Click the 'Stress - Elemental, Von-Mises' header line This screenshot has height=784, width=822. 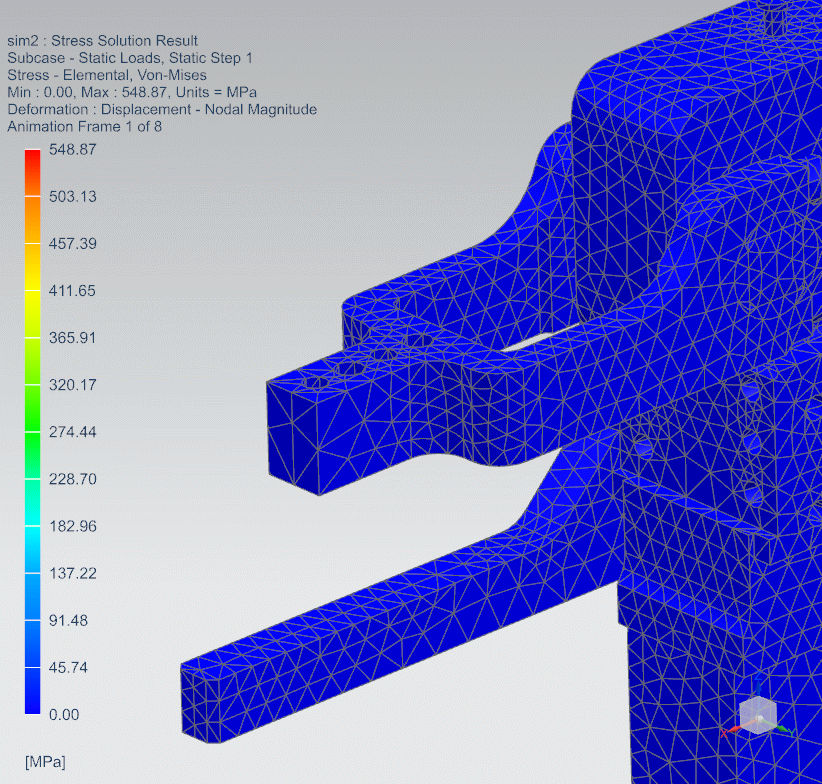(x=107, y=75)
